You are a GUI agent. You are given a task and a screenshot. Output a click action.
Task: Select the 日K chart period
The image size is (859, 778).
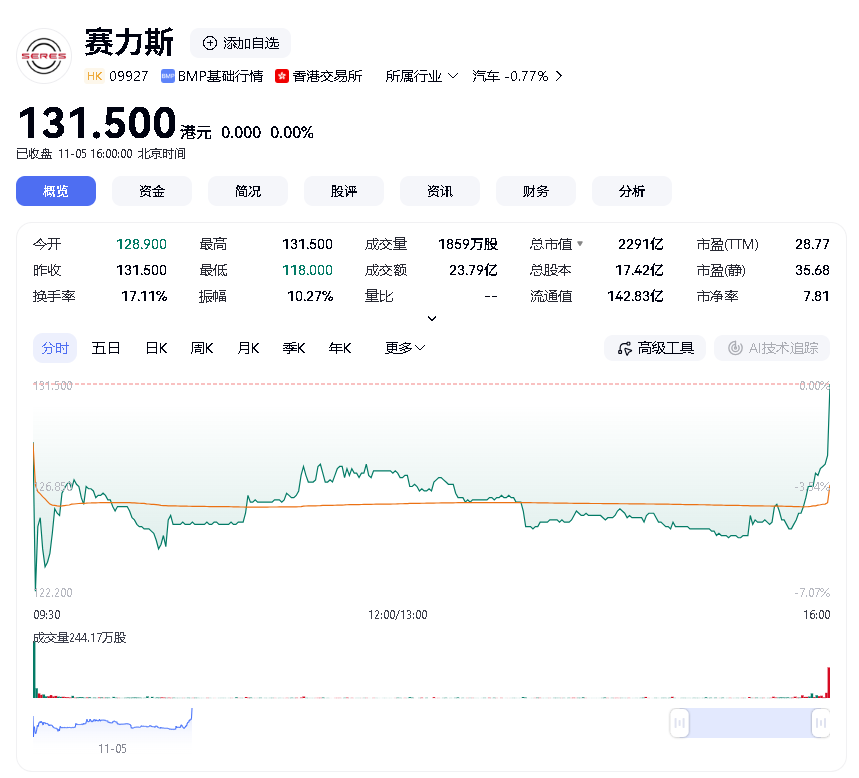coord(156,348)
